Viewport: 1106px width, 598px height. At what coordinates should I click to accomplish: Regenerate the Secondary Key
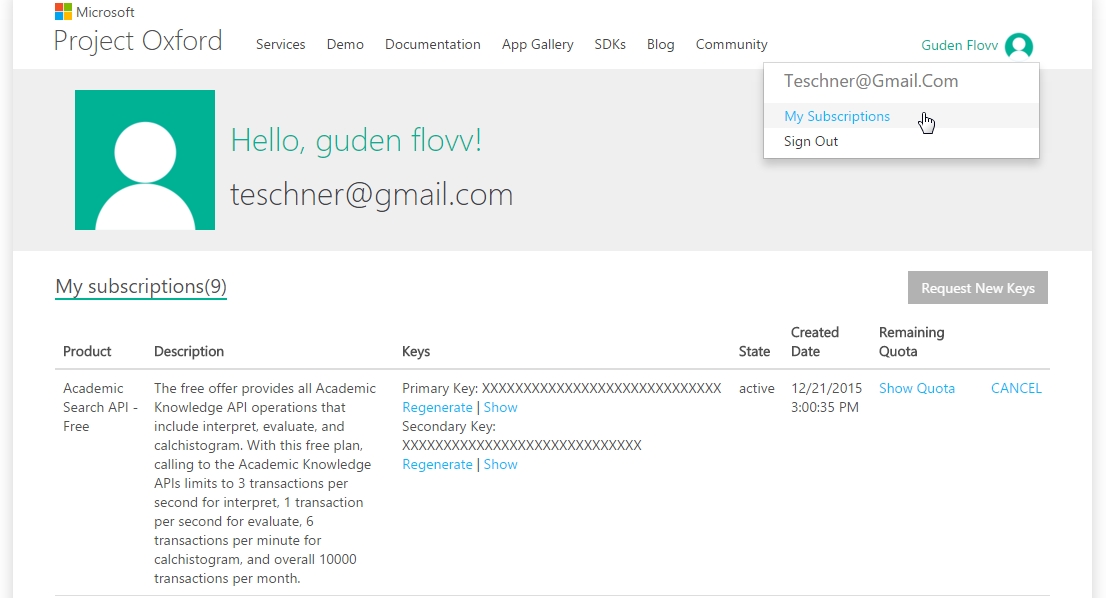pyautogui.click(x=437, y=465)
